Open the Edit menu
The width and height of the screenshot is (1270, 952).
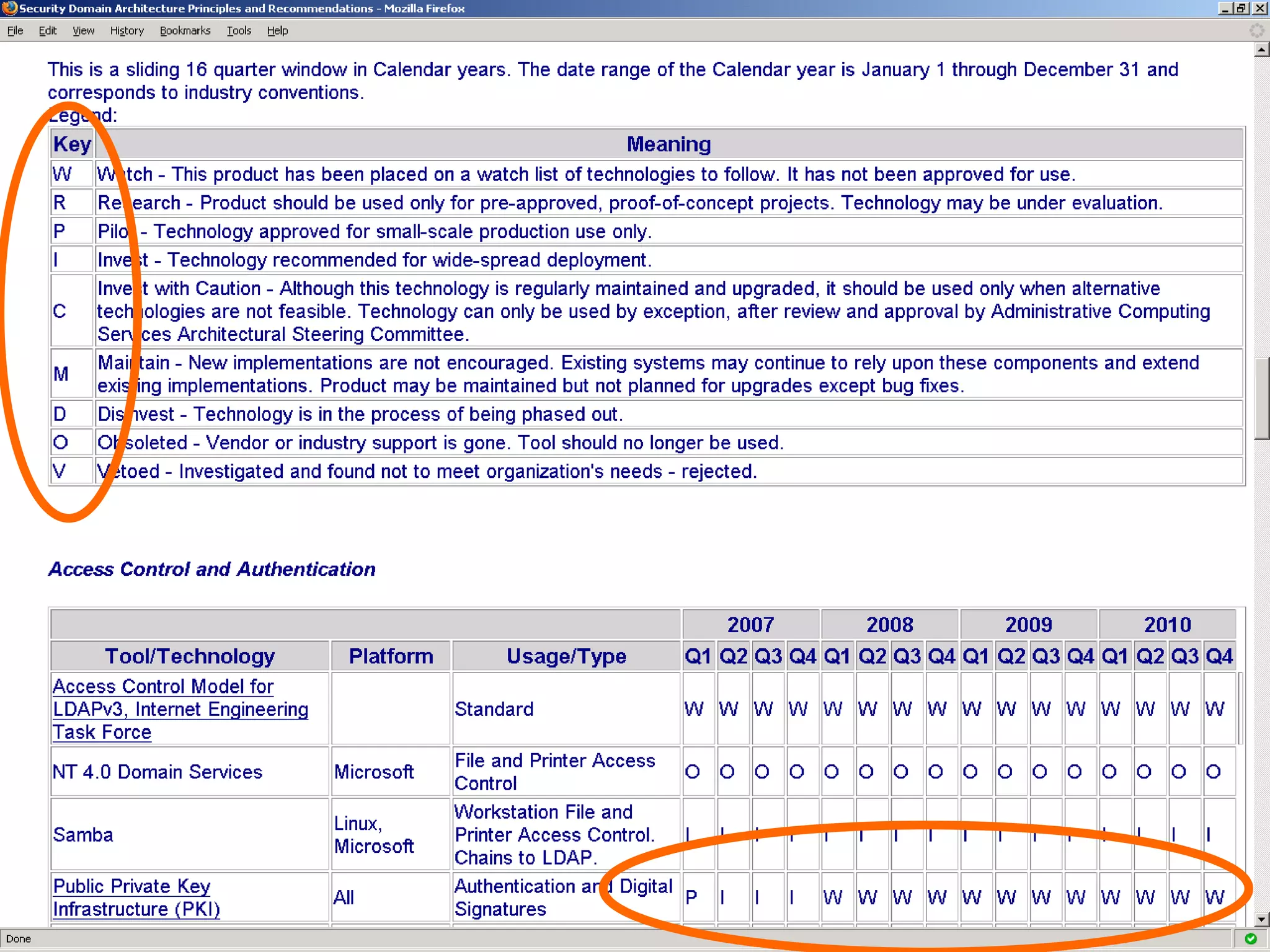pos(47,30)
